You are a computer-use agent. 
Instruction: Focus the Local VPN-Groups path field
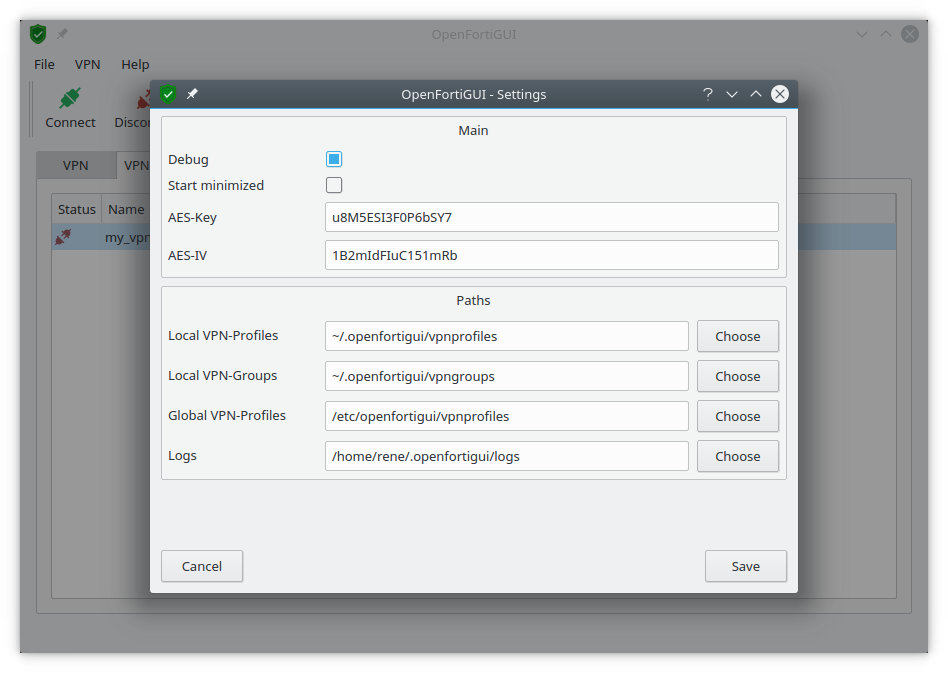[507, 376]
